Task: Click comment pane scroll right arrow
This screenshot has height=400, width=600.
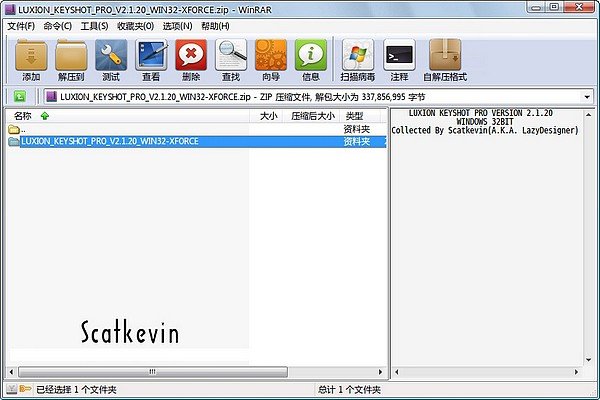Action: pos(577,372)
